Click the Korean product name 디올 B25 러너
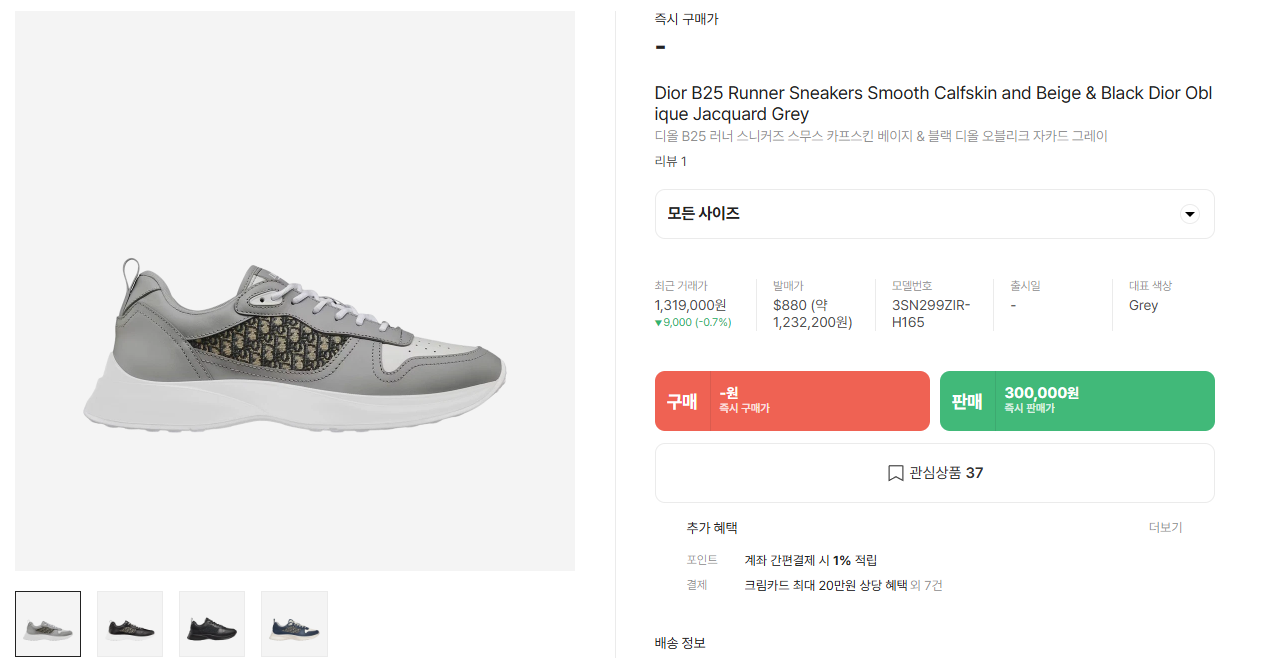1262x658 pixels. pos(881,136)
